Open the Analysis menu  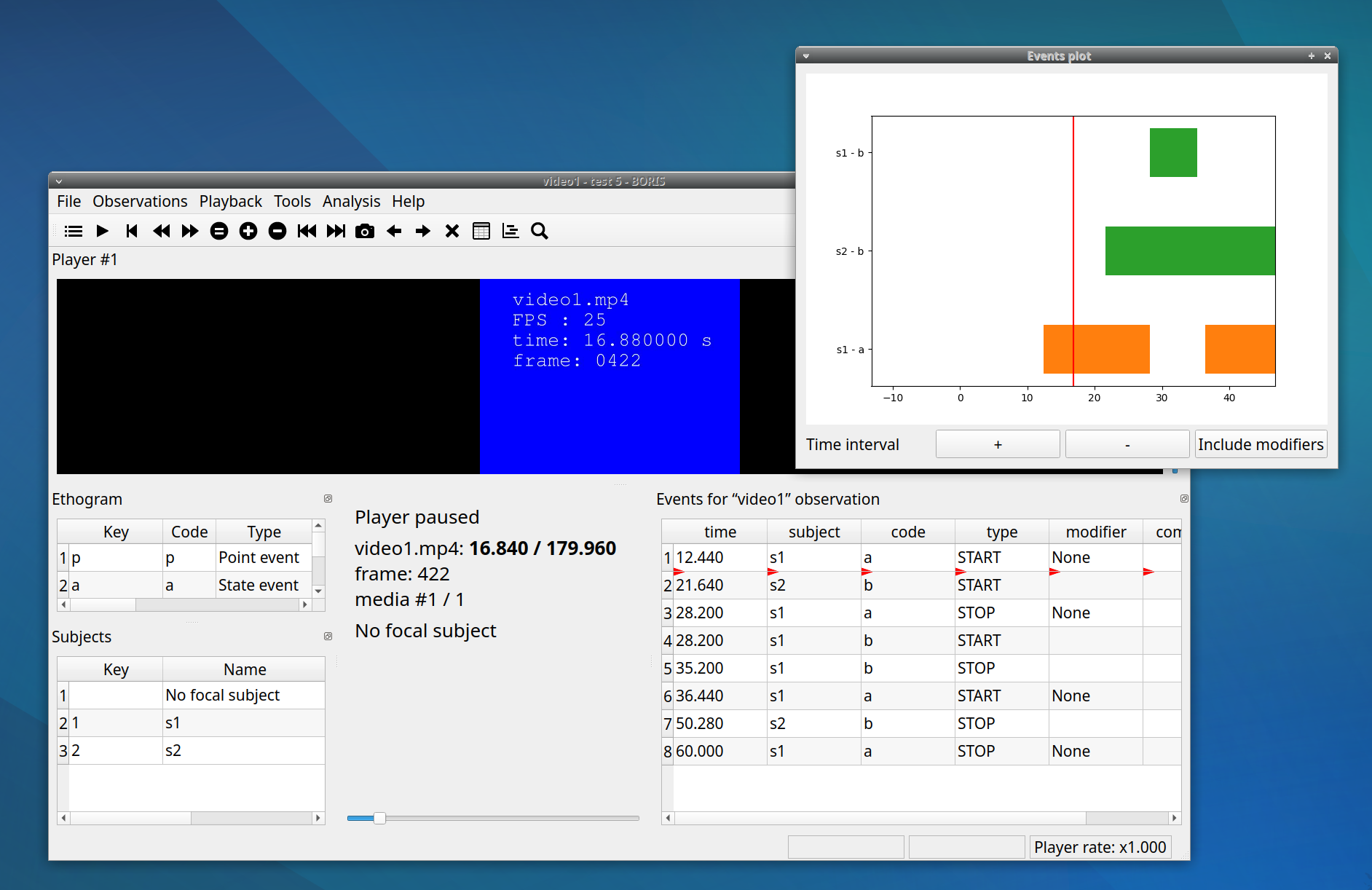tap(352, 201)
